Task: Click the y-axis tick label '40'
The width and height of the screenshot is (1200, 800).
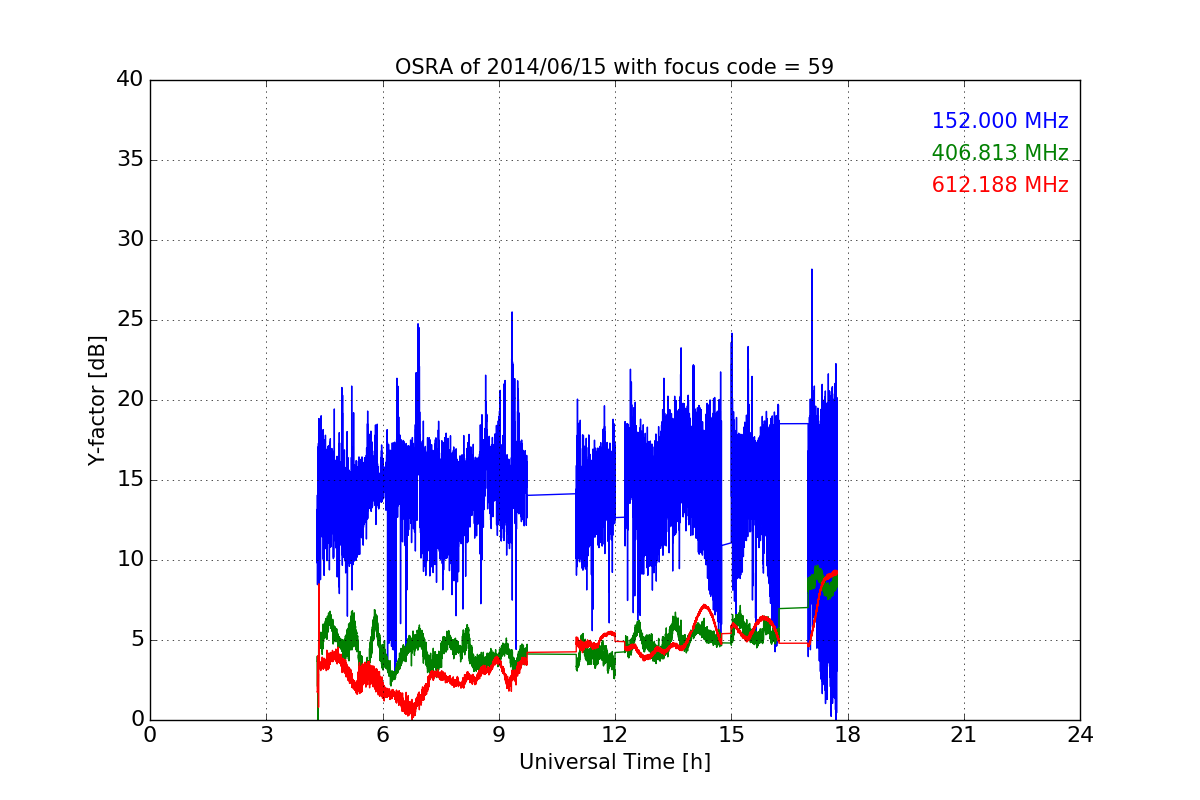Action: click(130, 80)
